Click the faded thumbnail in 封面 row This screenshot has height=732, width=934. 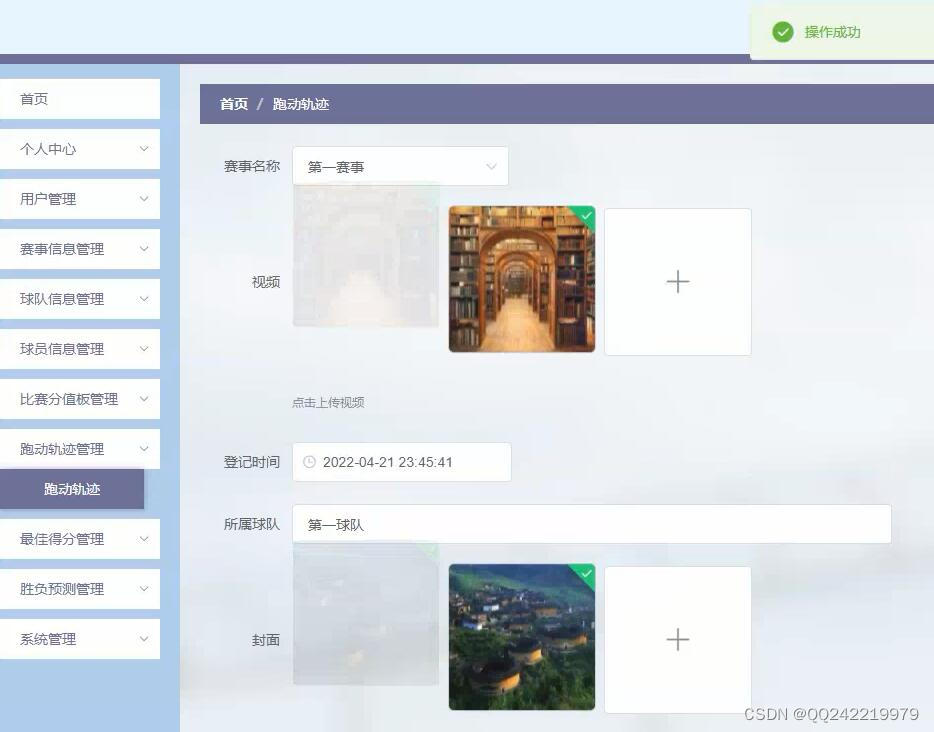pyautogui.click(x=366, y=614)
